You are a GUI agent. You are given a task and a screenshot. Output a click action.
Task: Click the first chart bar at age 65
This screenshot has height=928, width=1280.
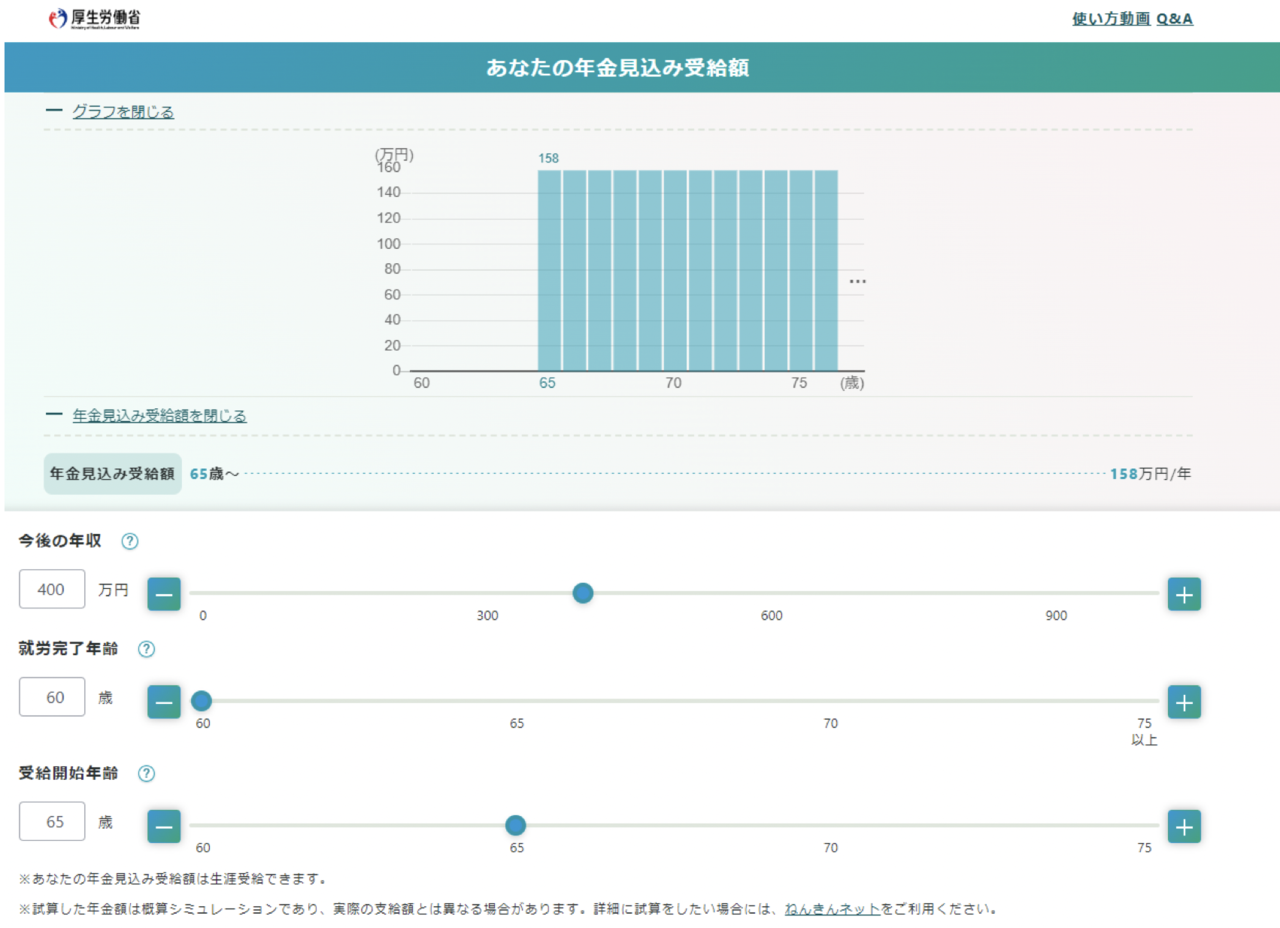549,270
